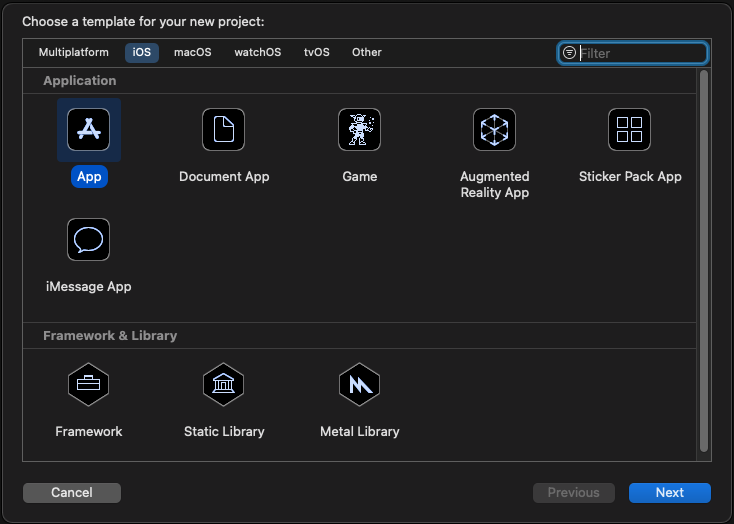Click the "Static Library" label
The image size is (734, 524).
(x=224, y=431)
